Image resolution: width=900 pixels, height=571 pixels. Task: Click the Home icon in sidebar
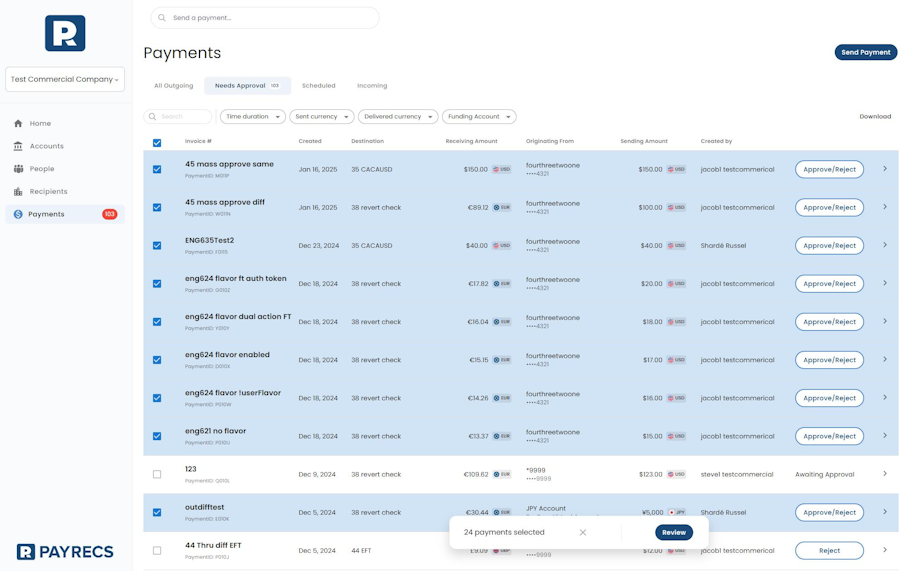click(18, 124)
